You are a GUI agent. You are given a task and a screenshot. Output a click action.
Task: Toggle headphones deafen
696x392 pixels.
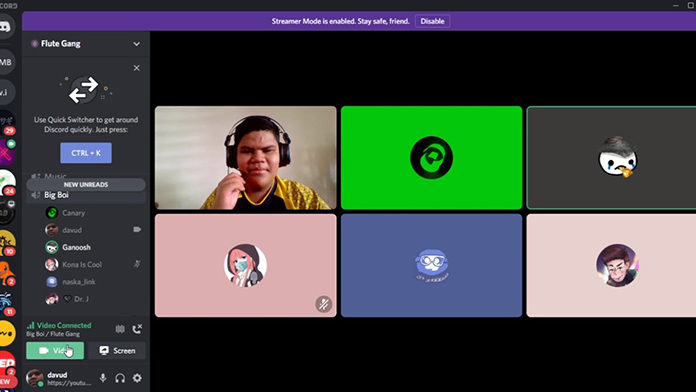(120, 378)
